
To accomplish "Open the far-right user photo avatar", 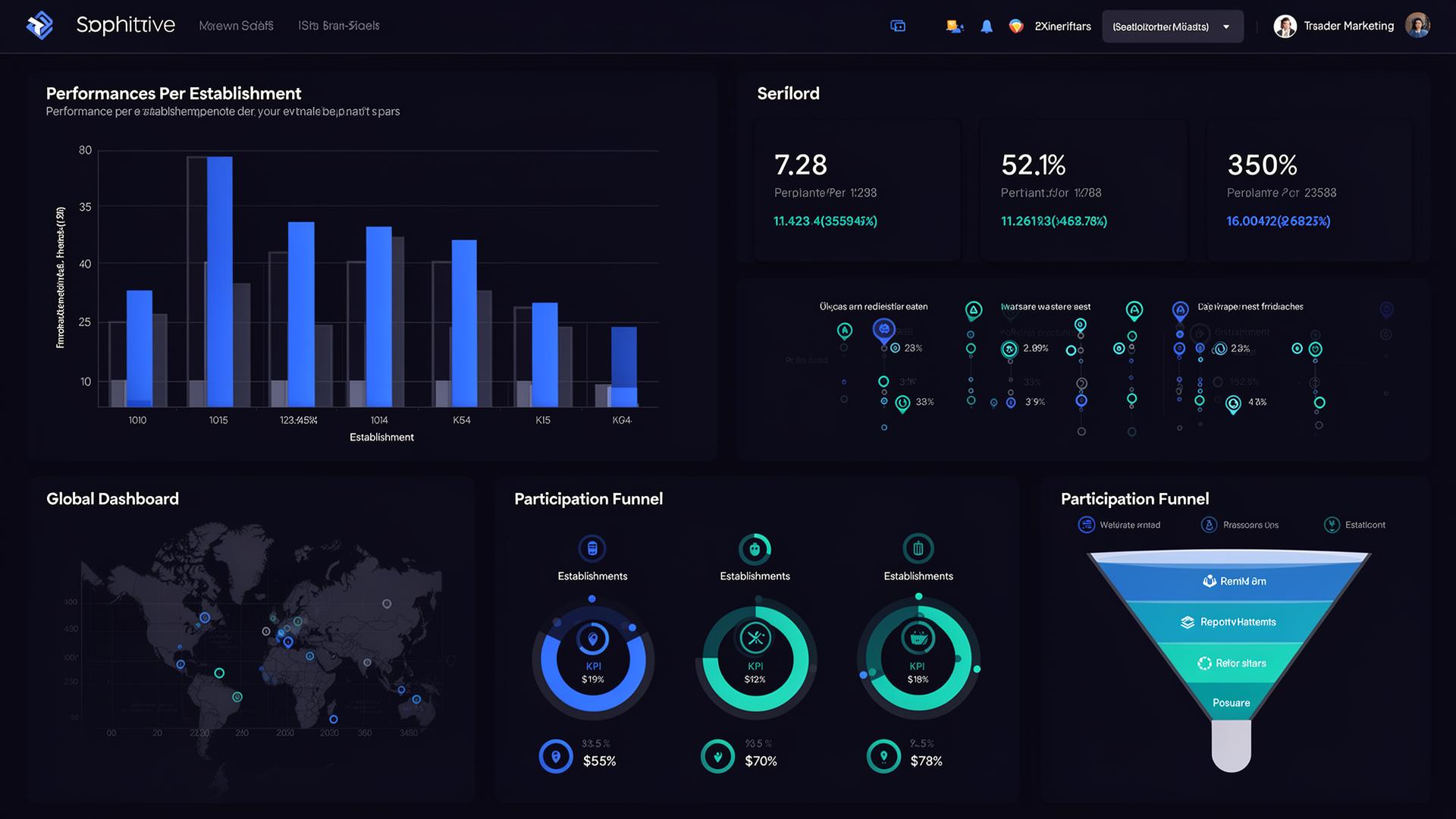I will coord(1417,26).
